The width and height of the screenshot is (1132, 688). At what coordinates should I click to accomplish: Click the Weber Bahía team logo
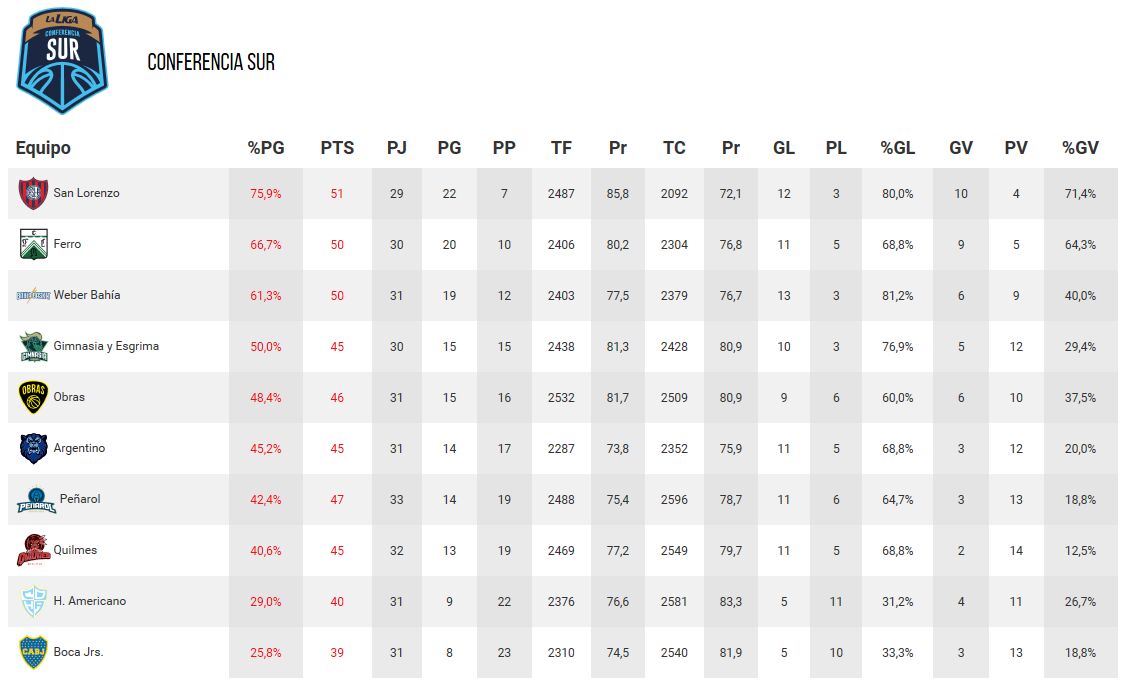[x=33, y=295]
